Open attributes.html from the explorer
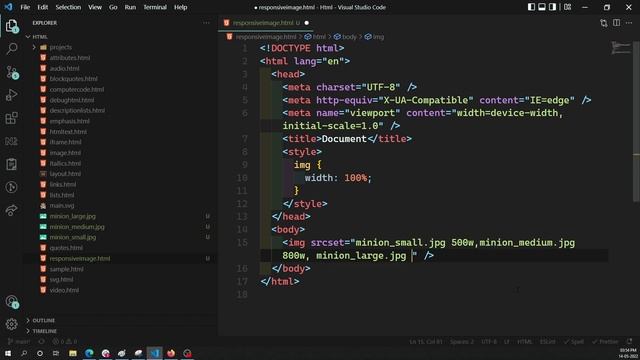The height and width of the screenshot is (360, 640). pos(70,58)
